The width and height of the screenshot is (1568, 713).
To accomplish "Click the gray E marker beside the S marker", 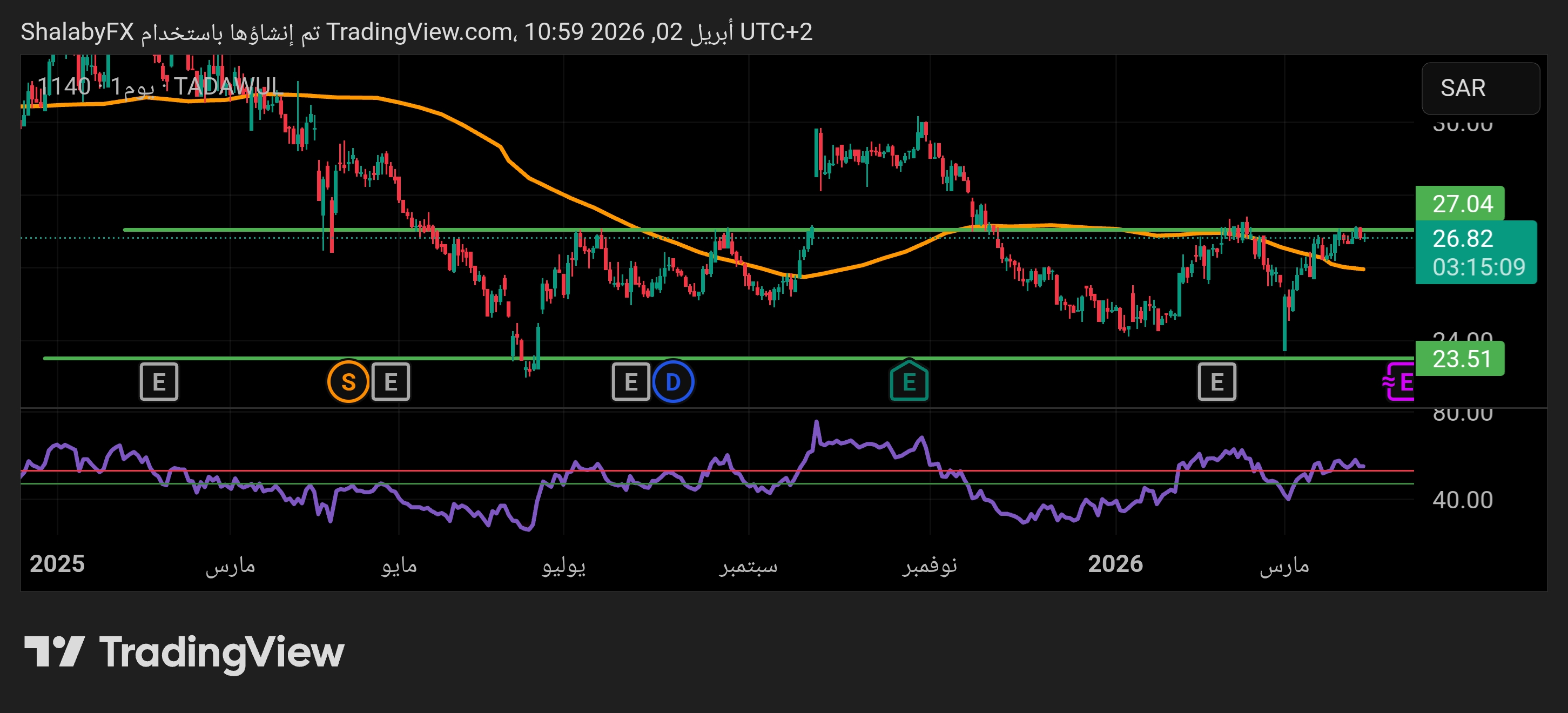I will 391,382.
